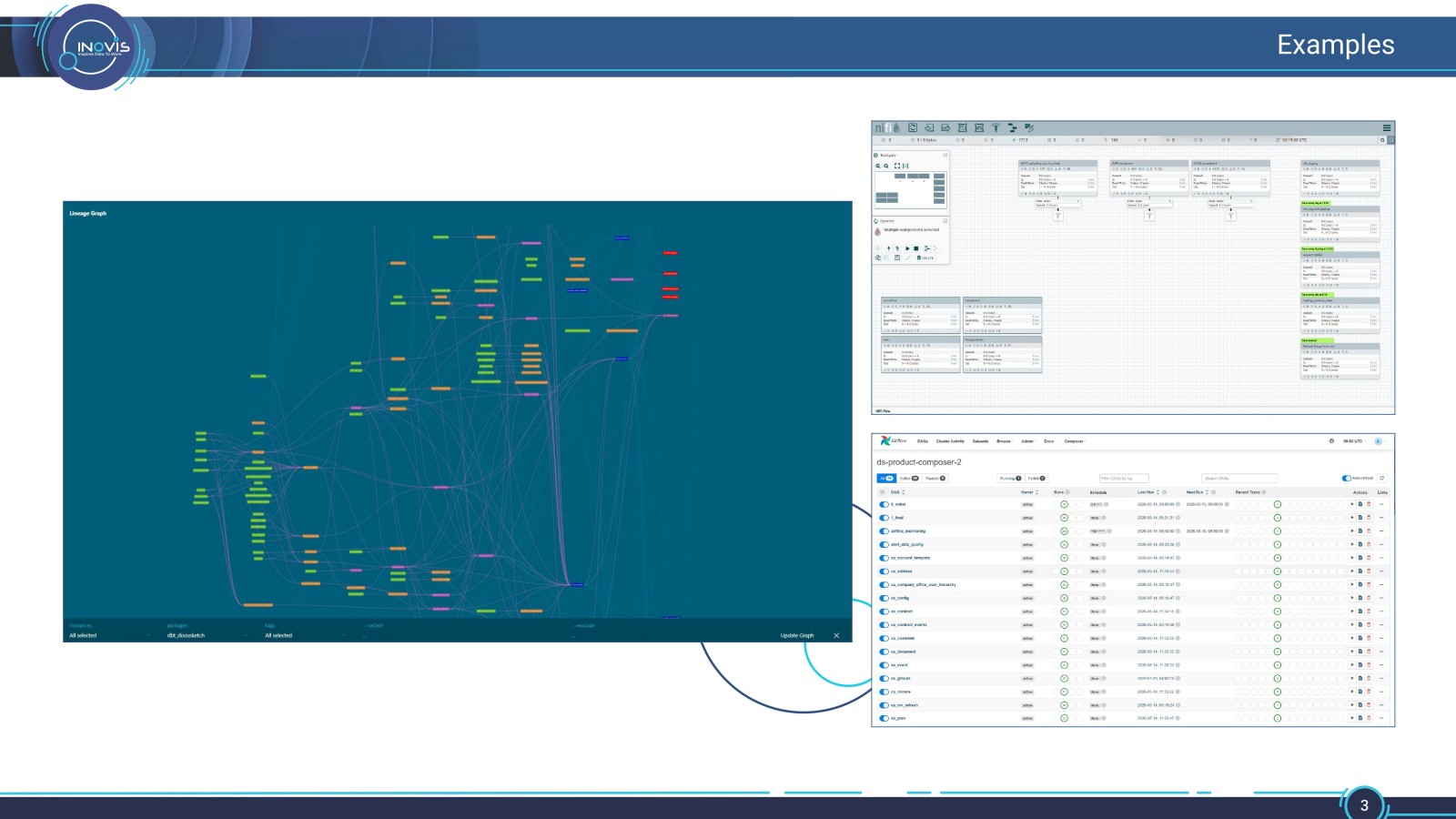
Task: Sort DAG list by DAG column
Action: [897, 492]
